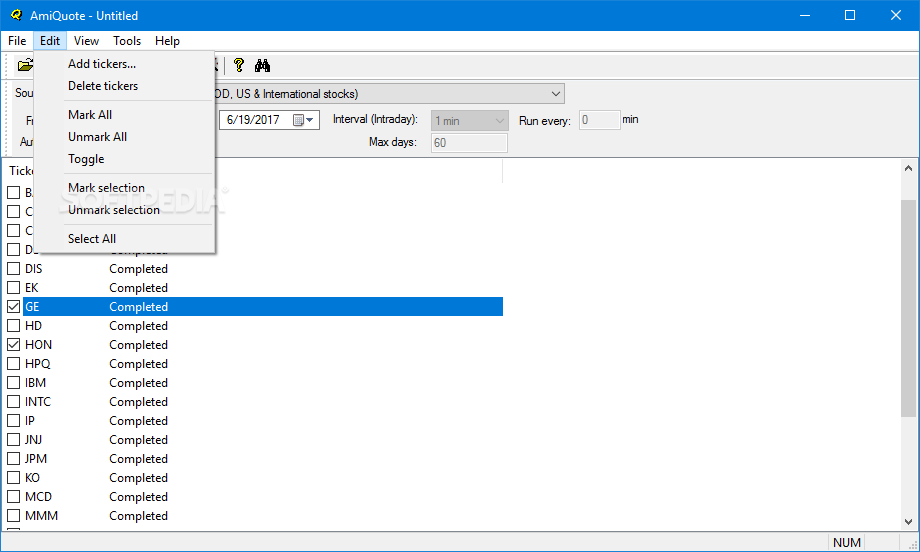Open the Help menu
This screenshot has width=920, height=552.
pos(167,40)
